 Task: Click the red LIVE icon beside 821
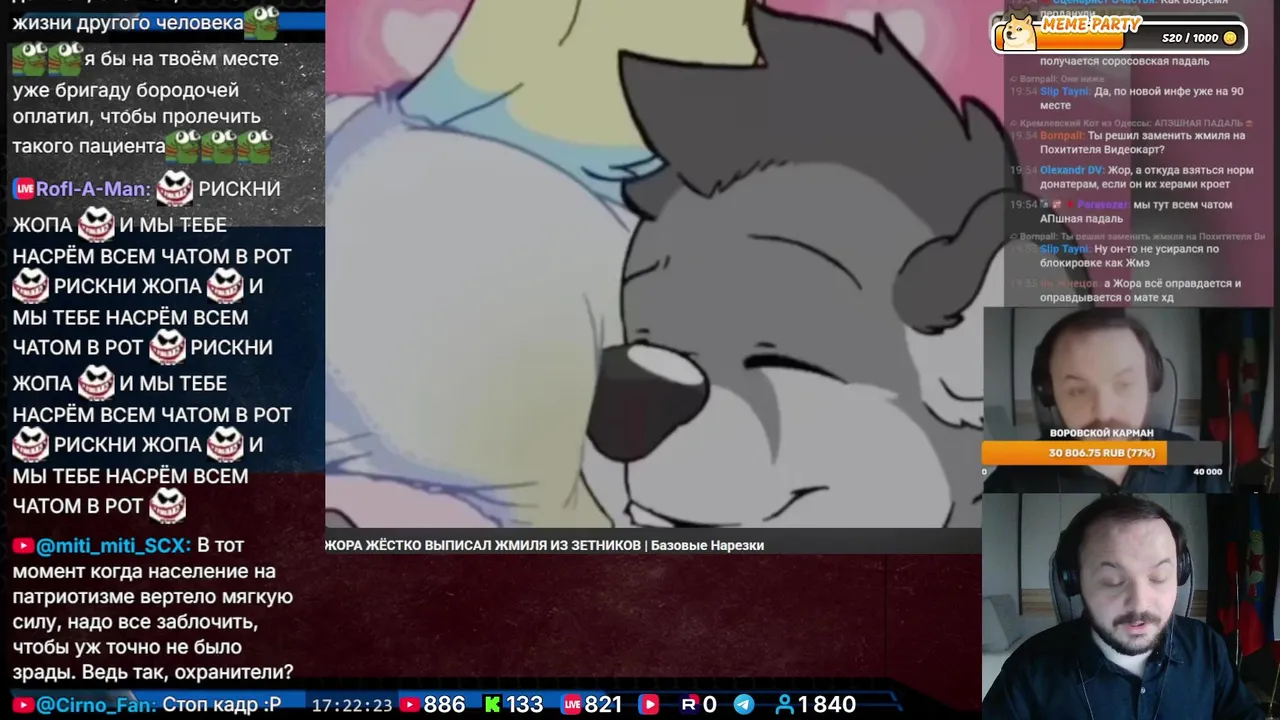click(571, 705)
